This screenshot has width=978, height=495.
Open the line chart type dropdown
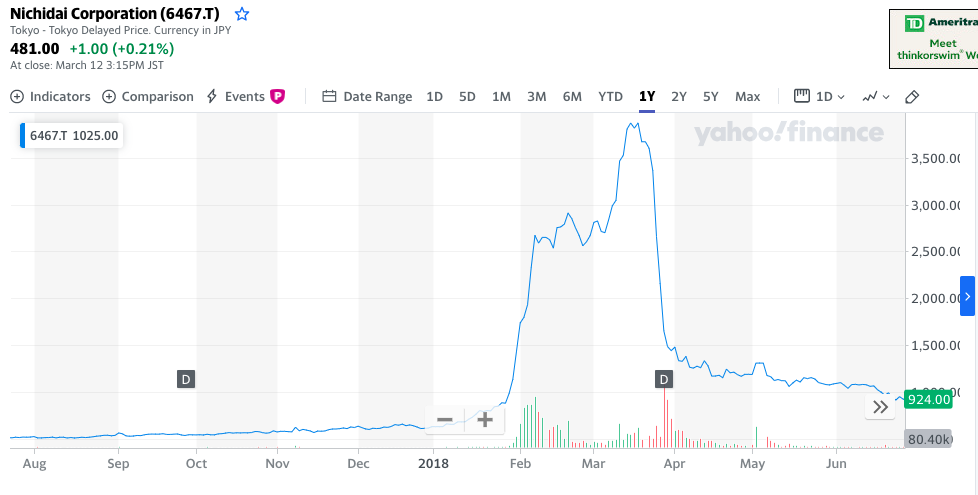point(874,97)
